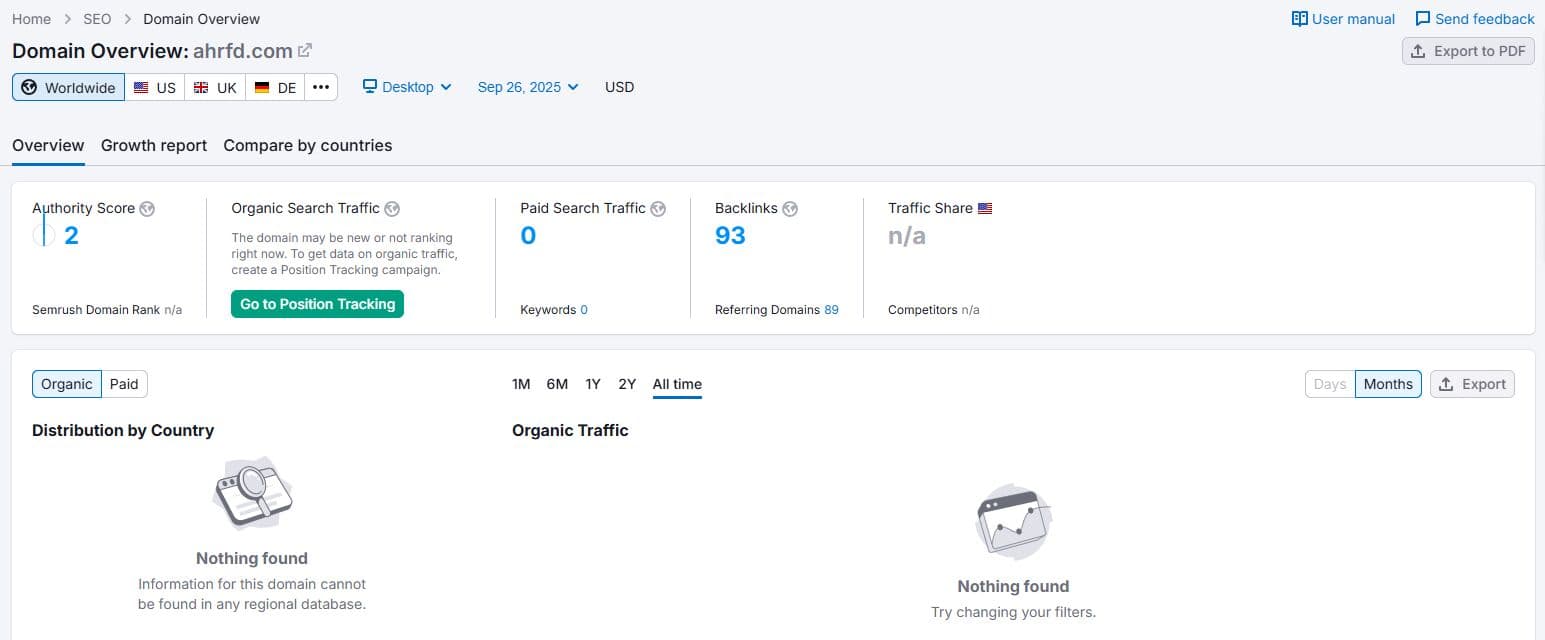Screen dimensions: 1545x640
Task: Select the 1M time range
Action: [521, 384]
